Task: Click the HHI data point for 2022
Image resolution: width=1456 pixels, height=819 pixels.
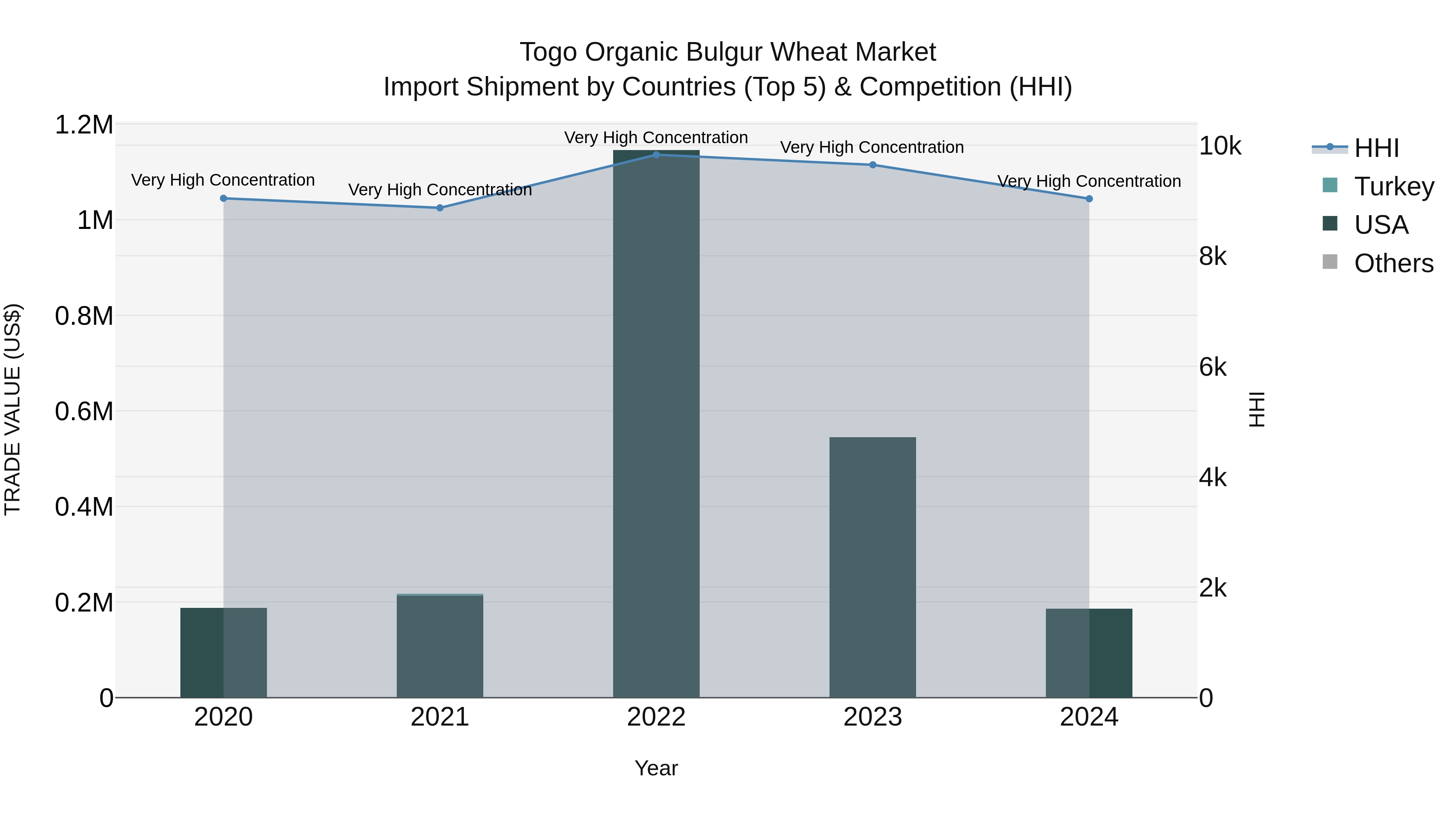Action: (656, 155)
